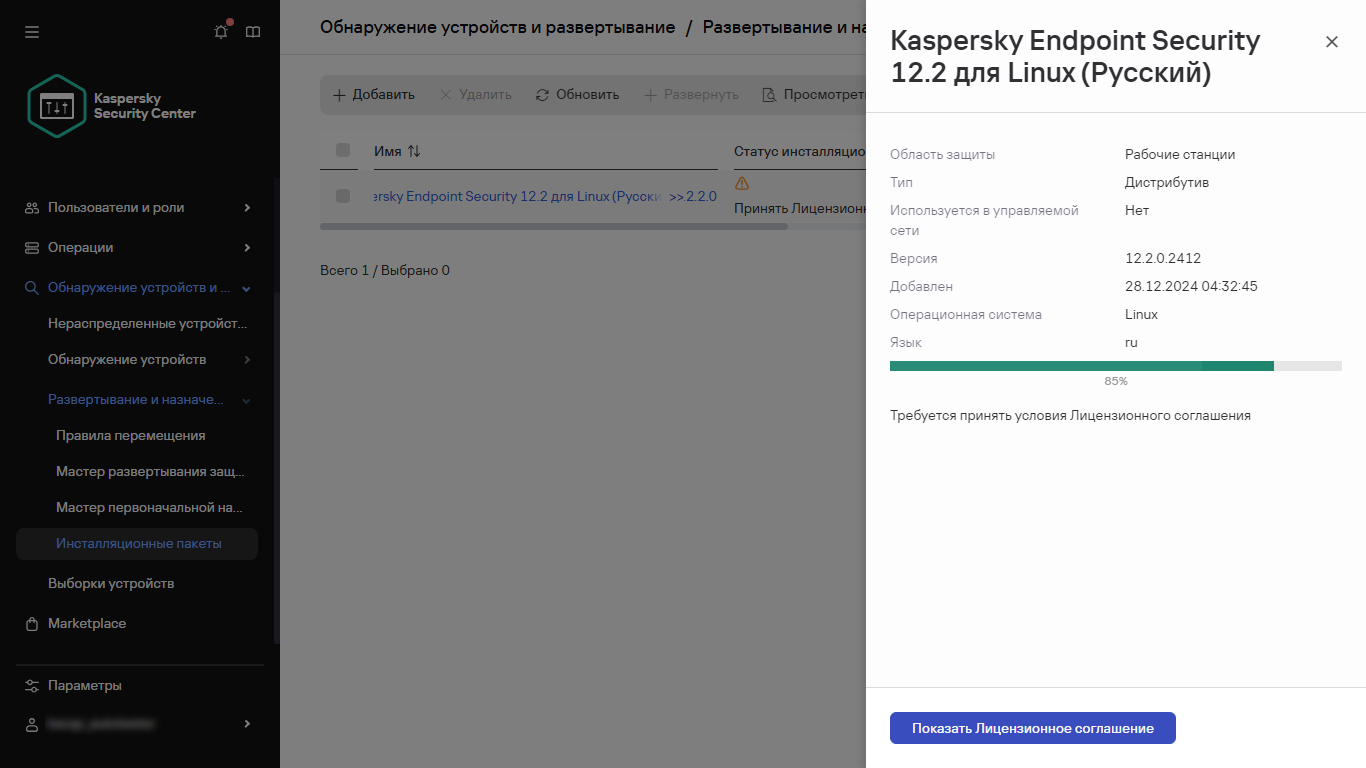The height and width of the screenshot is (768, 1366).
Task: Expand the Пользователи и роли section
Action: 245,207
